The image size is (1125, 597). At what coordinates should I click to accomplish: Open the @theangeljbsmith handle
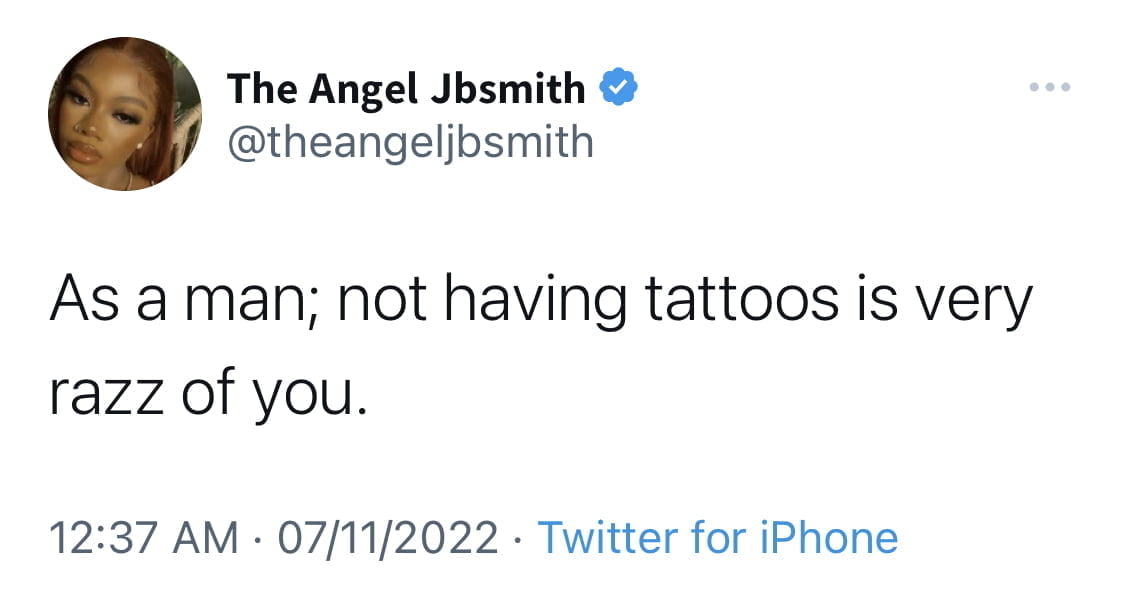tap(410, 142)
